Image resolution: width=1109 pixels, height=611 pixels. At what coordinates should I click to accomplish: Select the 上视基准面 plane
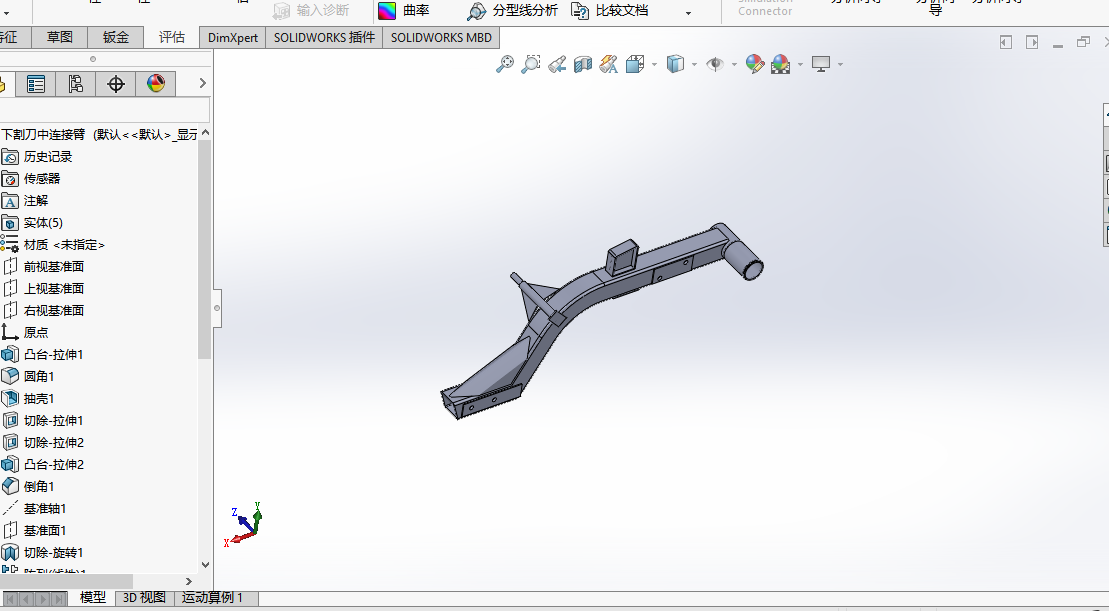pos(54,289)
